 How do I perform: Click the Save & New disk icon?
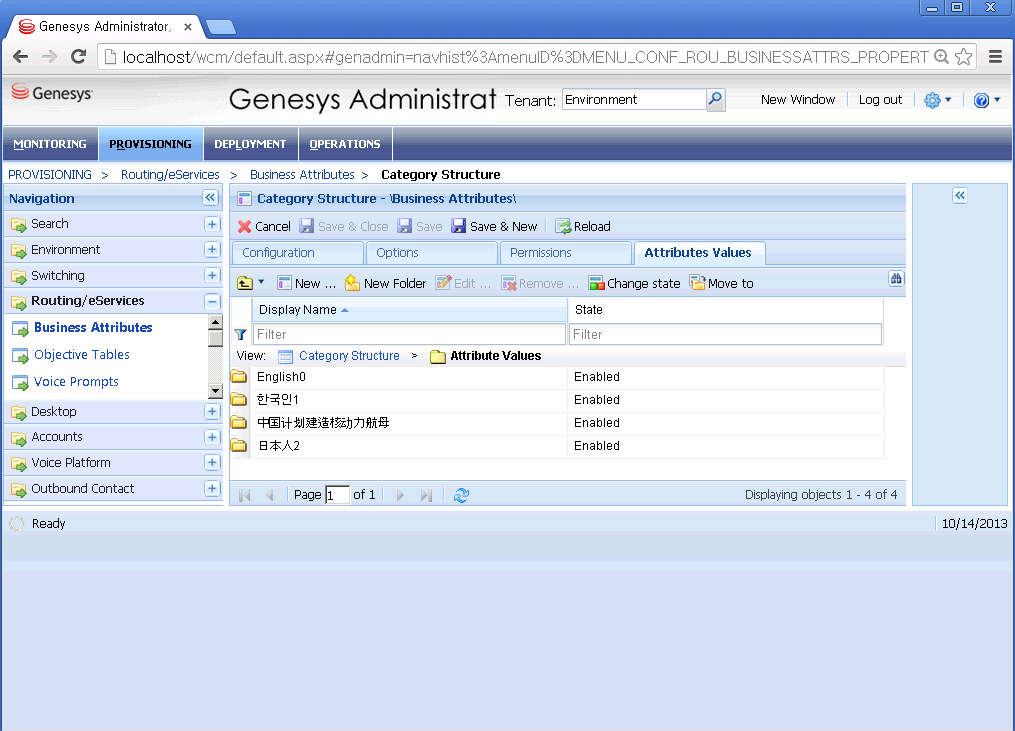[x=459, y=226]
